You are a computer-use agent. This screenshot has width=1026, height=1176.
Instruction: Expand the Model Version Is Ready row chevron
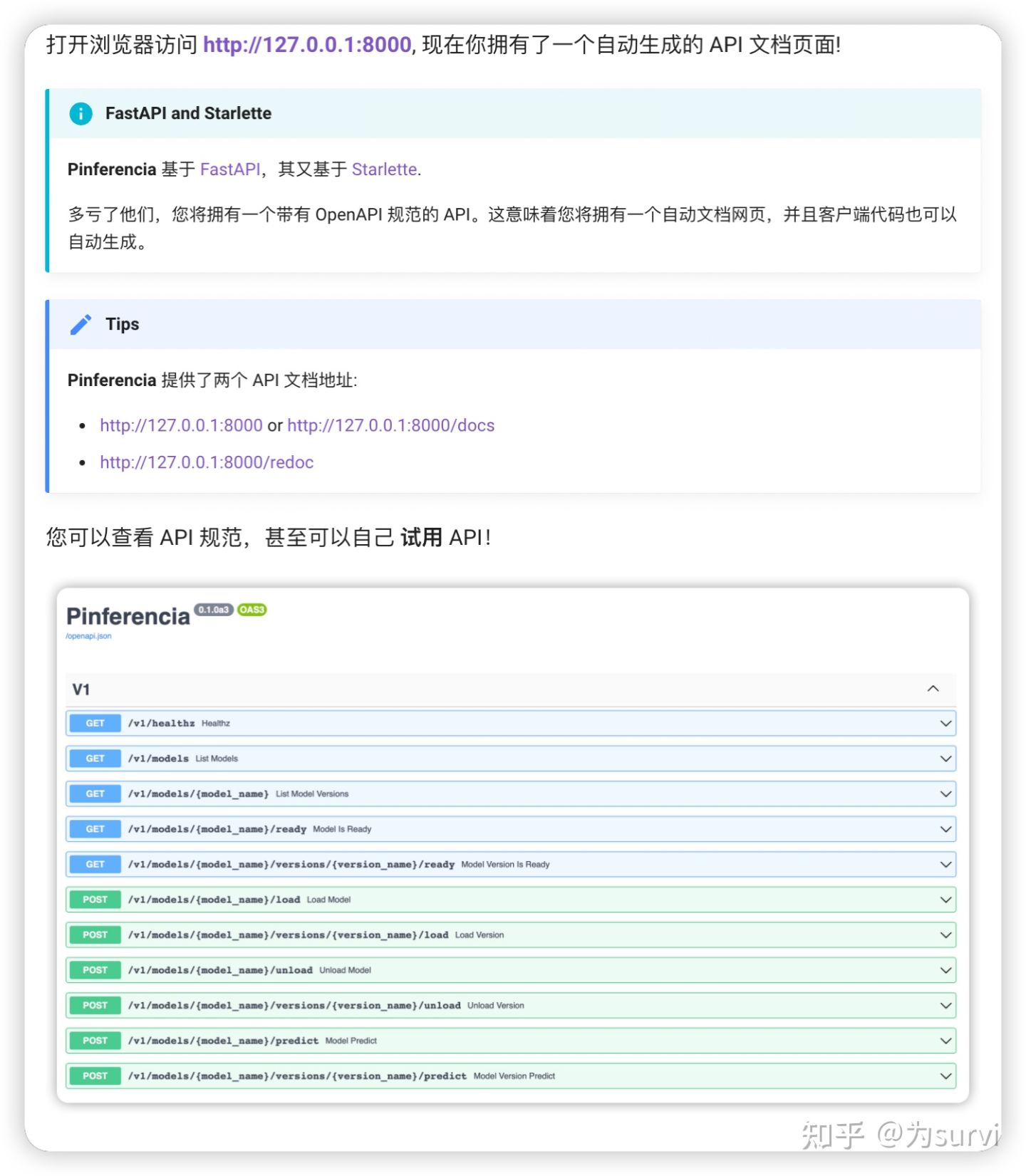(945, 865)
